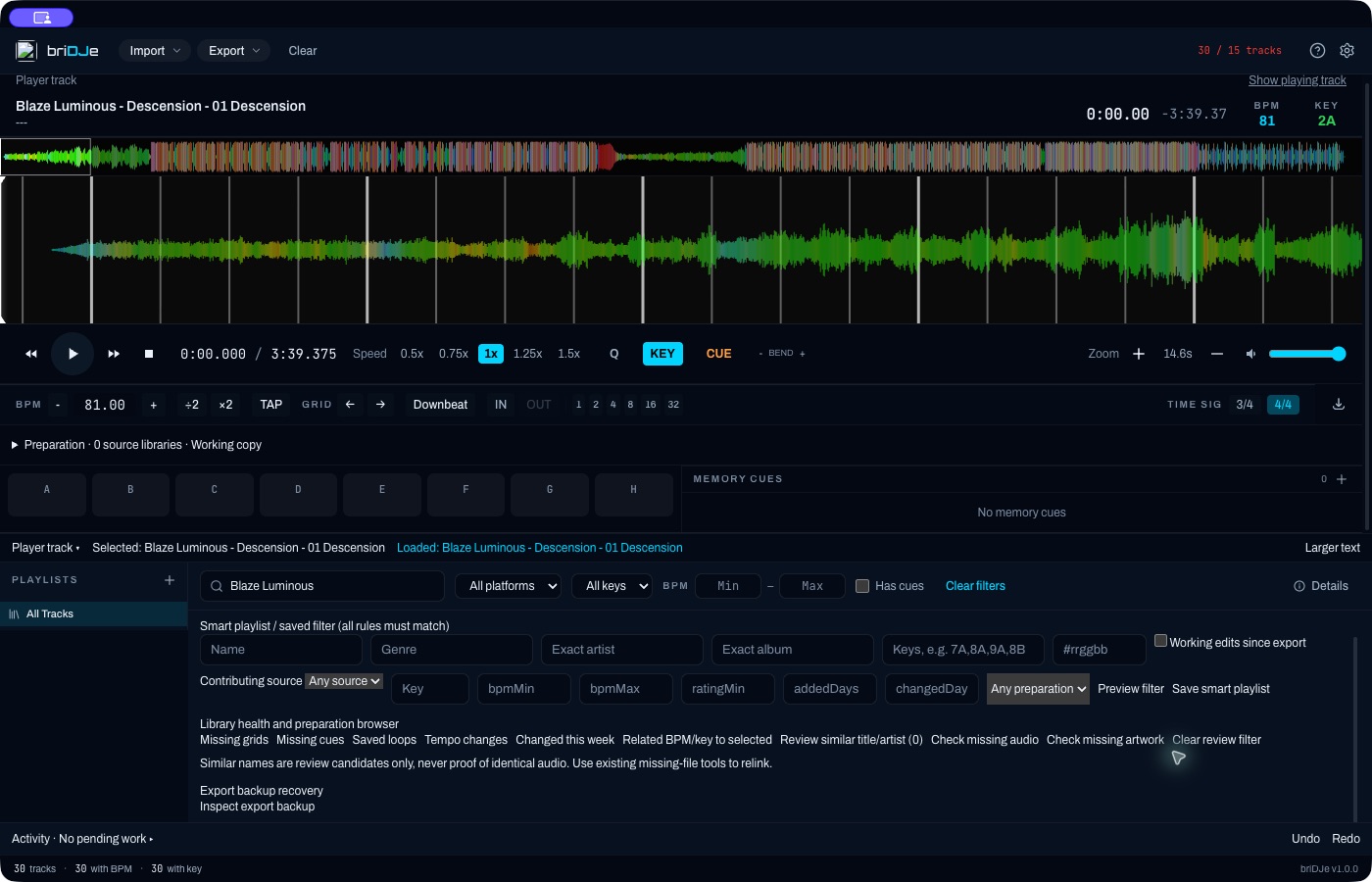Select All Tracks in playlists

point(94,614)
